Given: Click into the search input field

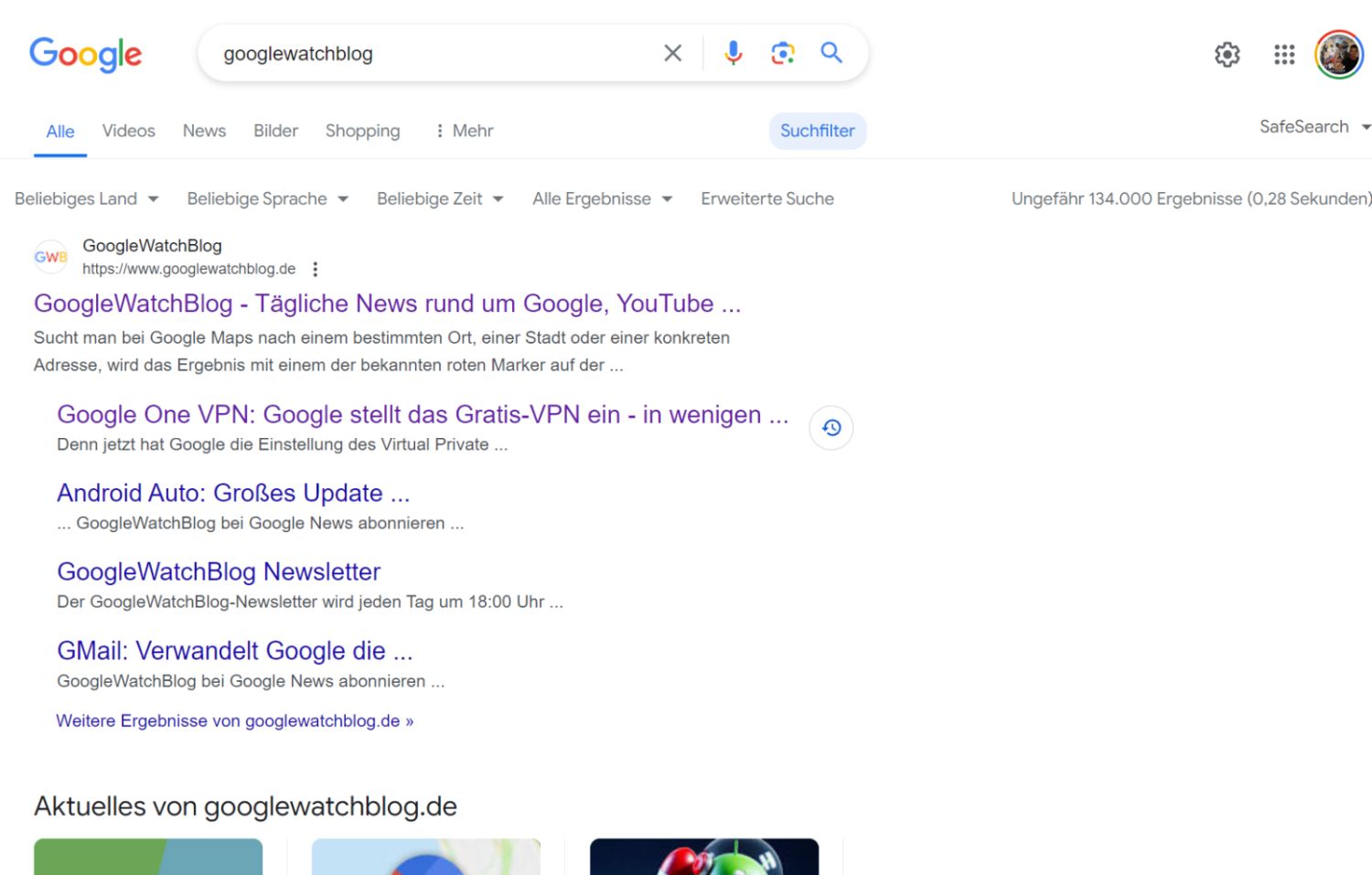Looking at the screenshot, I should tap(430, 54).
